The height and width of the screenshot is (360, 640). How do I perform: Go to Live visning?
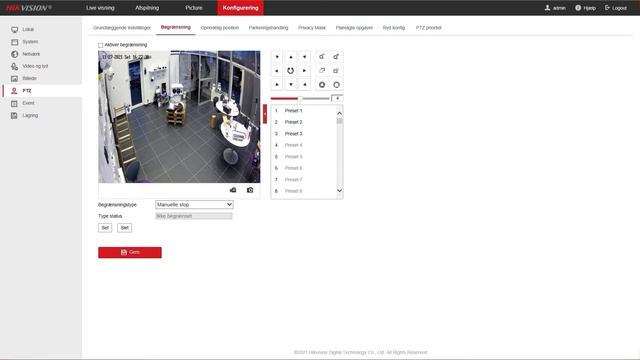pyautogui.click(x=100, y=8)
